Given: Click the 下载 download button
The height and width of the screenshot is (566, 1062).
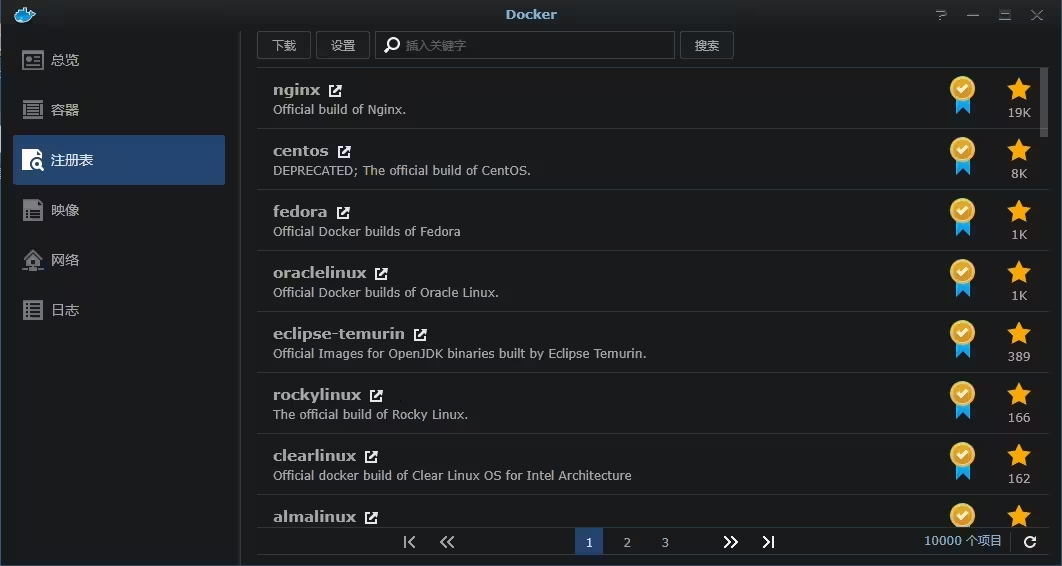Looking at the screenshot, I should coord(284,46).
